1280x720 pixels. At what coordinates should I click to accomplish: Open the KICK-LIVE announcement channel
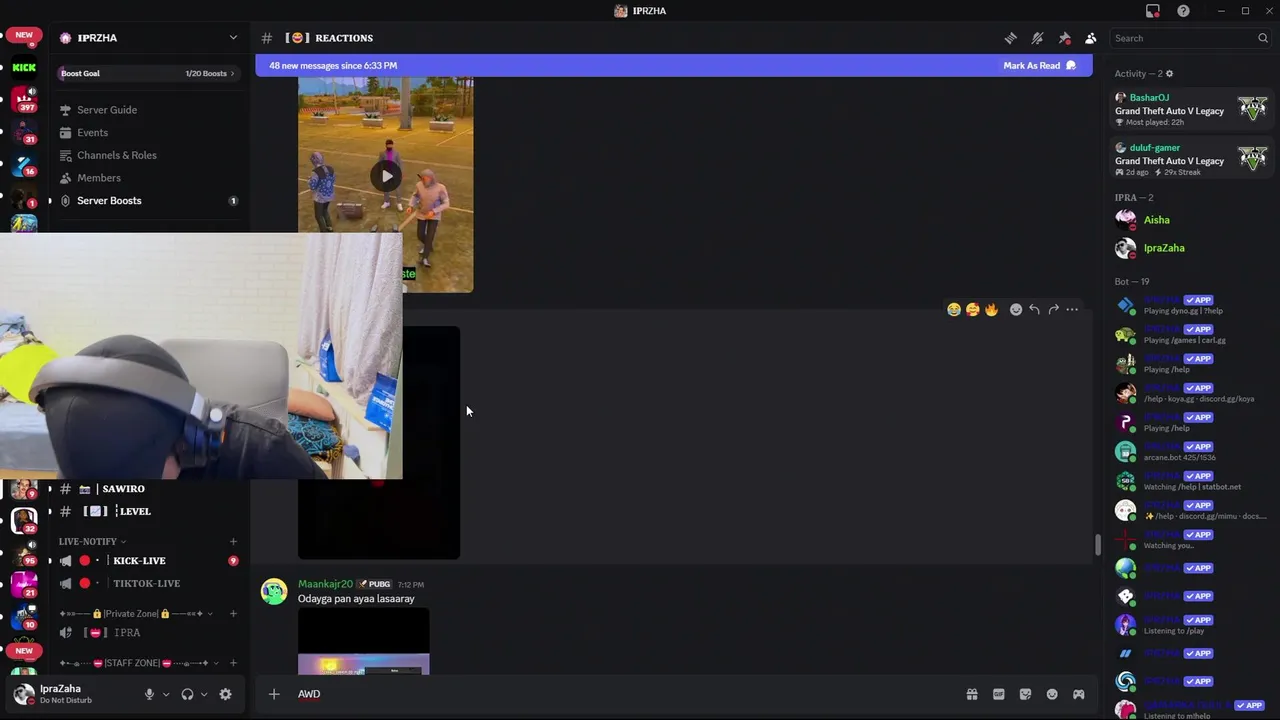148,561
